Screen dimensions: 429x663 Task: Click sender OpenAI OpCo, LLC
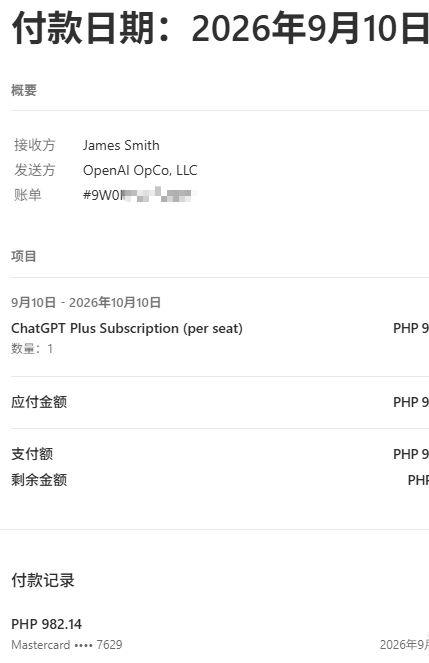coord(140,170)
